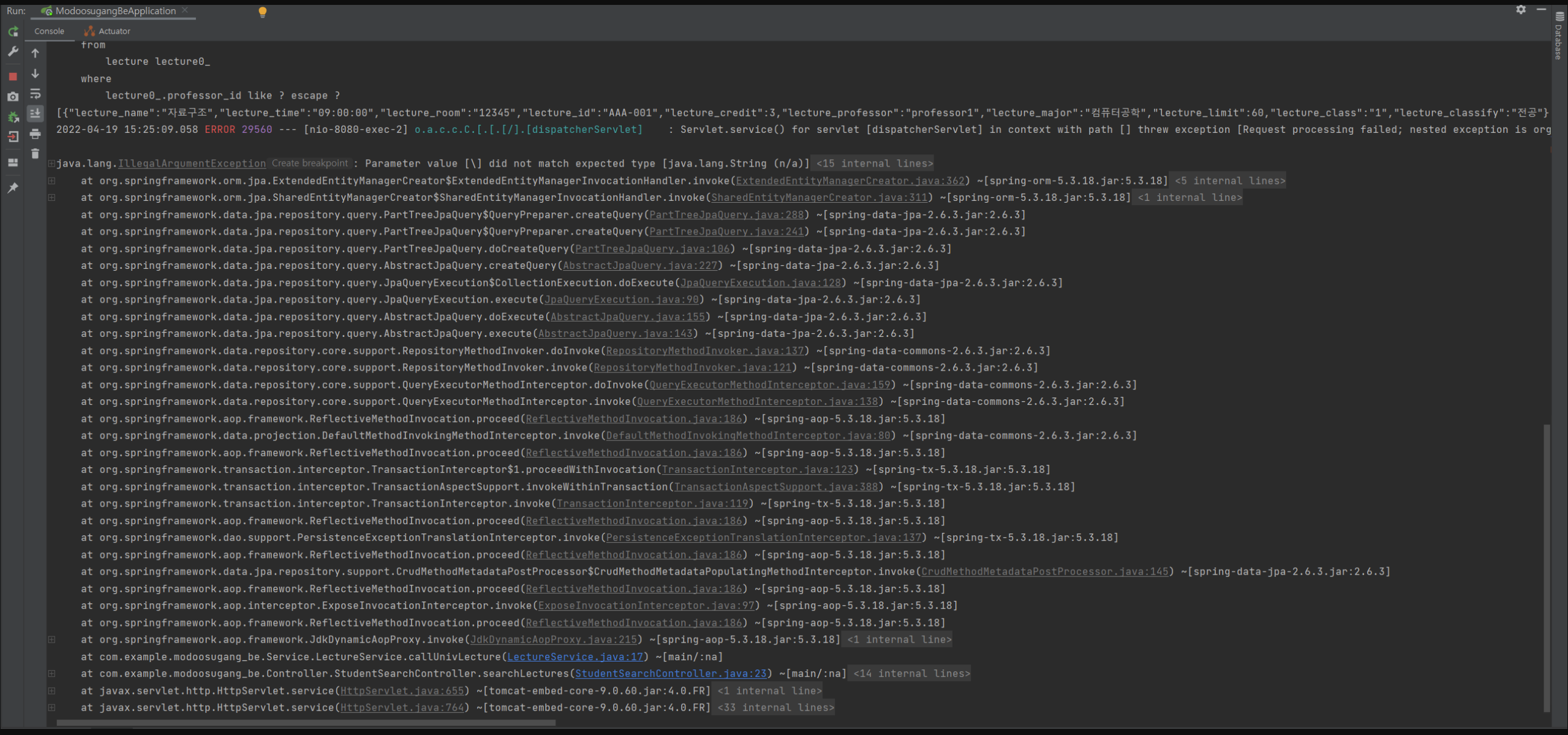This screenshot has height=735, width=1568.
Task: Open the StudentSearchController.java:23 link
Action: (671, 674)
